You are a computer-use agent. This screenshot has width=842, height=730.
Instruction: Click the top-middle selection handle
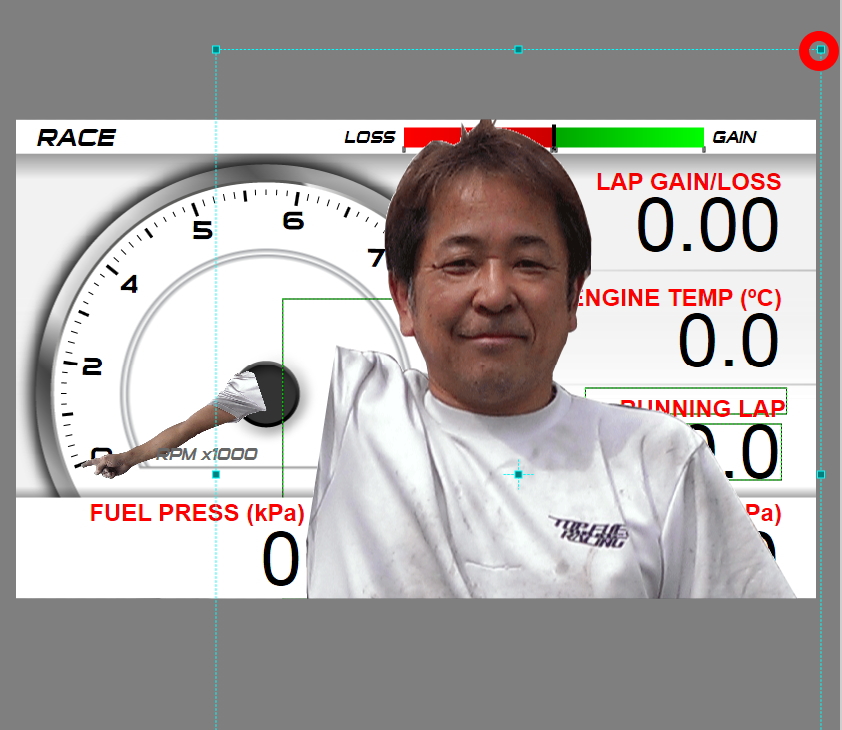pyautogui.click(x=518, y=49)
